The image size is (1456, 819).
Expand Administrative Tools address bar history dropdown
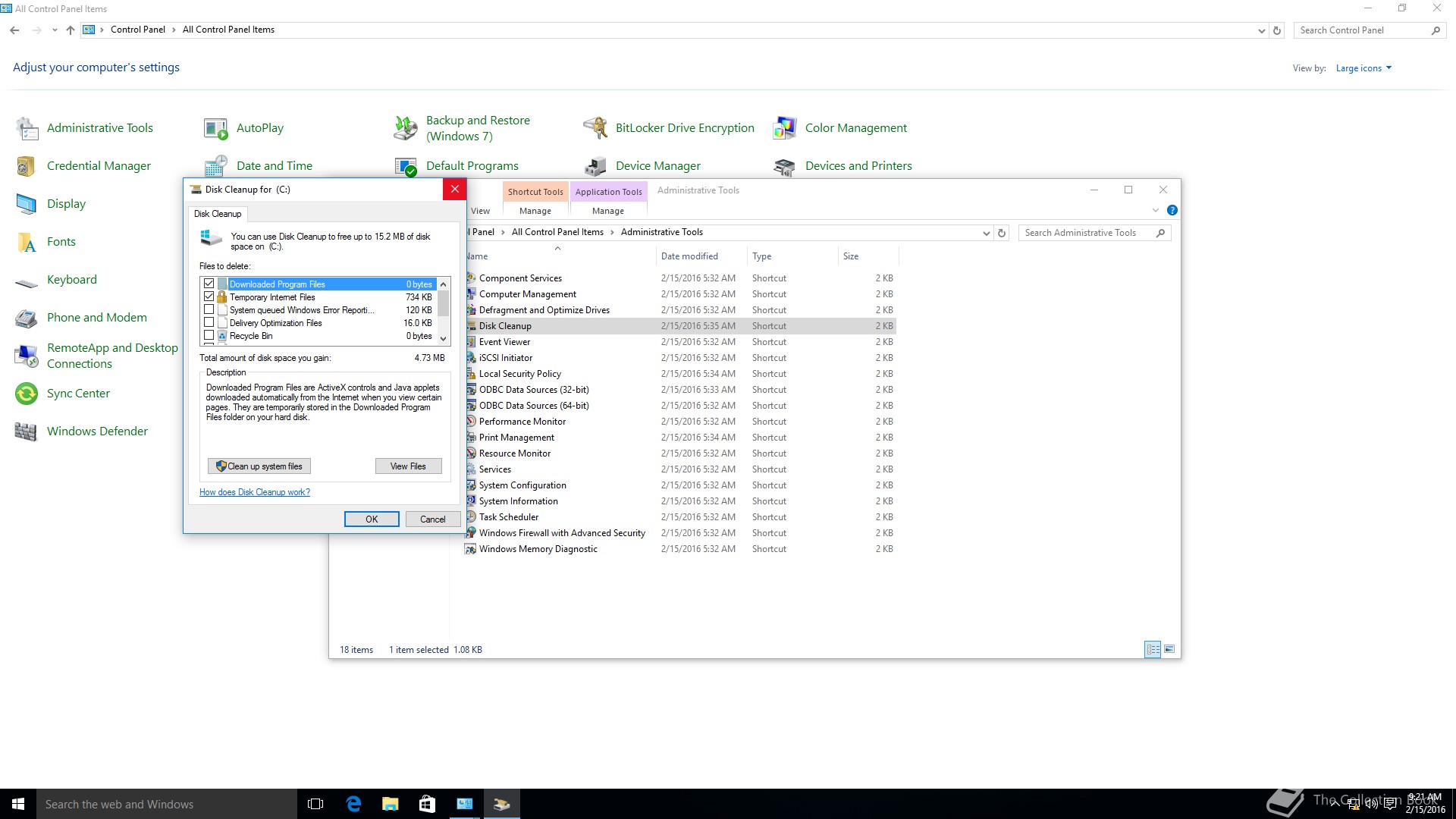[986, 234]
